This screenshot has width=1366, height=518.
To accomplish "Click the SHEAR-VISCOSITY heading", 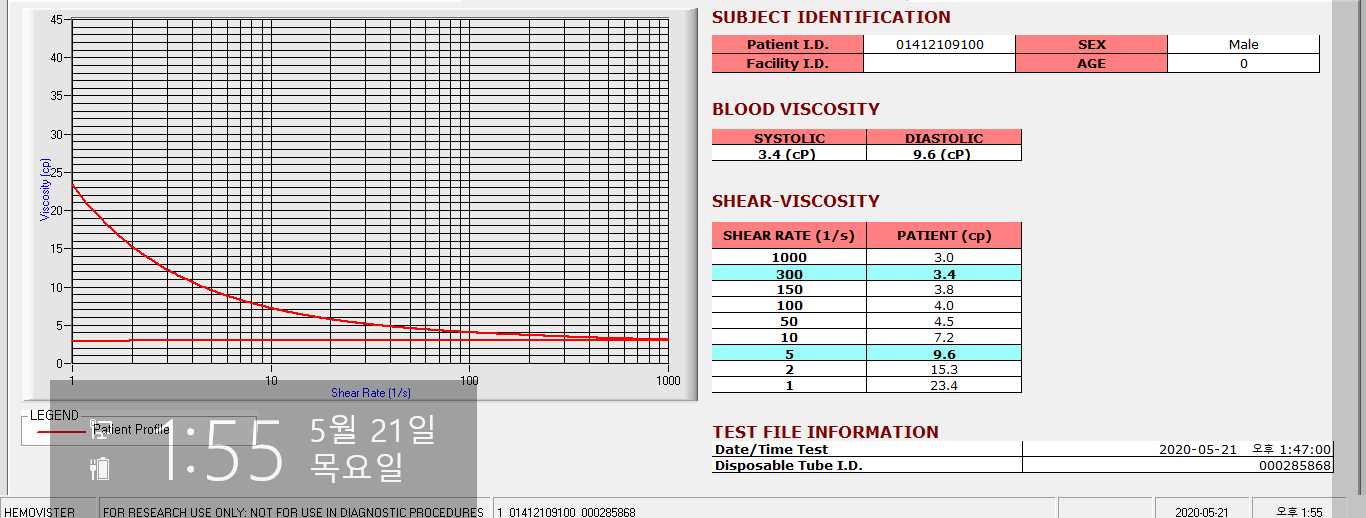I will coord(796,201).
